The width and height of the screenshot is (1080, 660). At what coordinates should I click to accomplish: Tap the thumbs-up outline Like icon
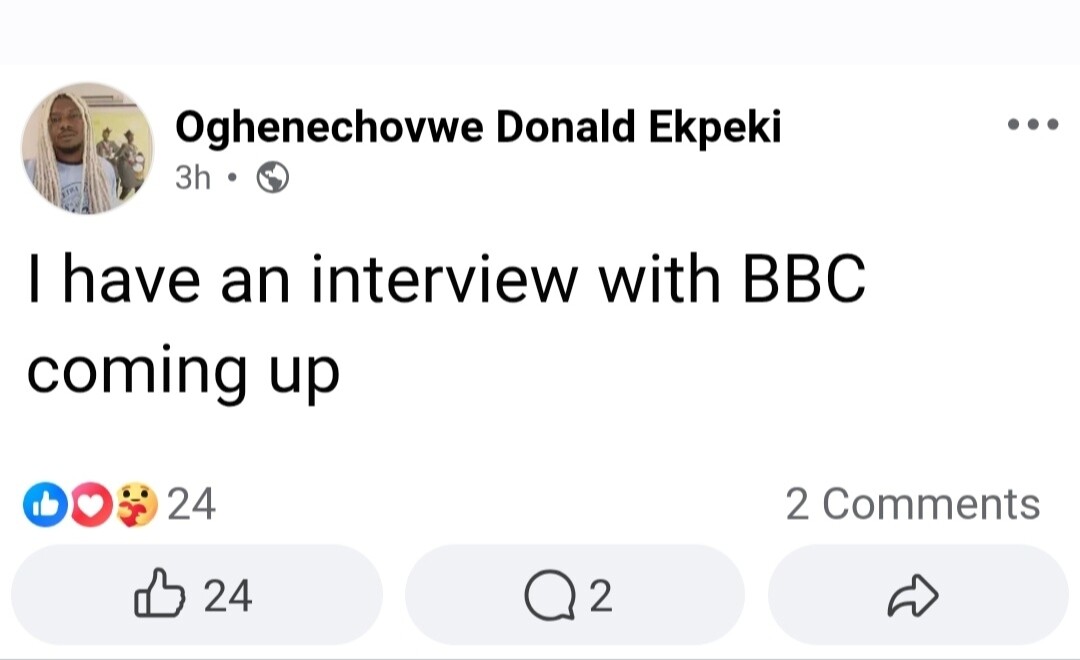pyautogui.click(x=160, y=597)
